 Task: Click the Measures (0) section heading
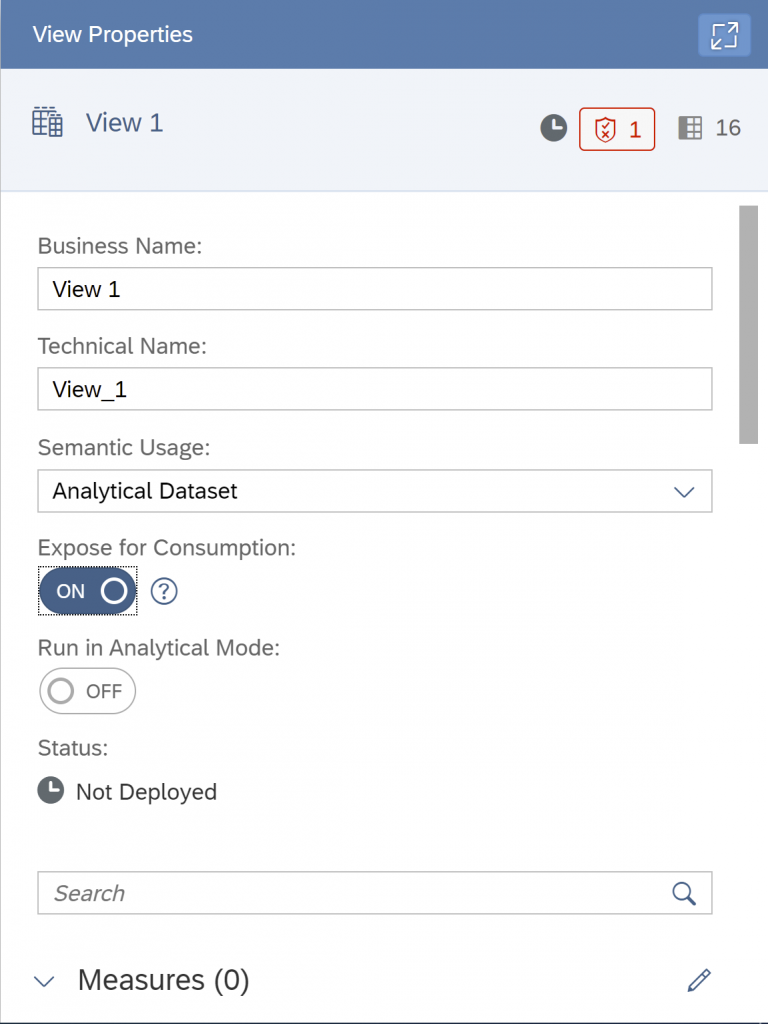[x=163, y=980]
